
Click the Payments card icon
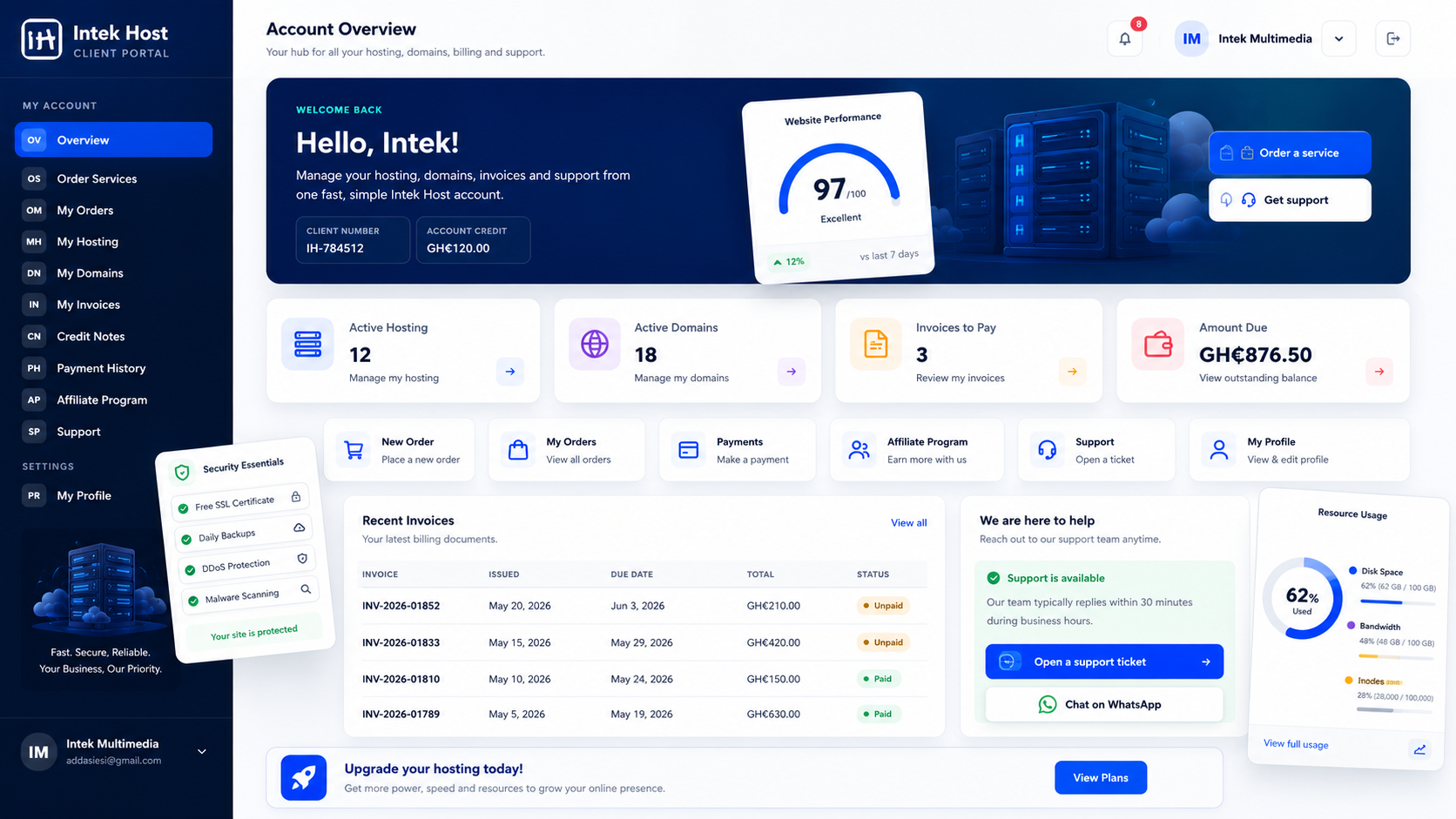click(x=688, y=450)
